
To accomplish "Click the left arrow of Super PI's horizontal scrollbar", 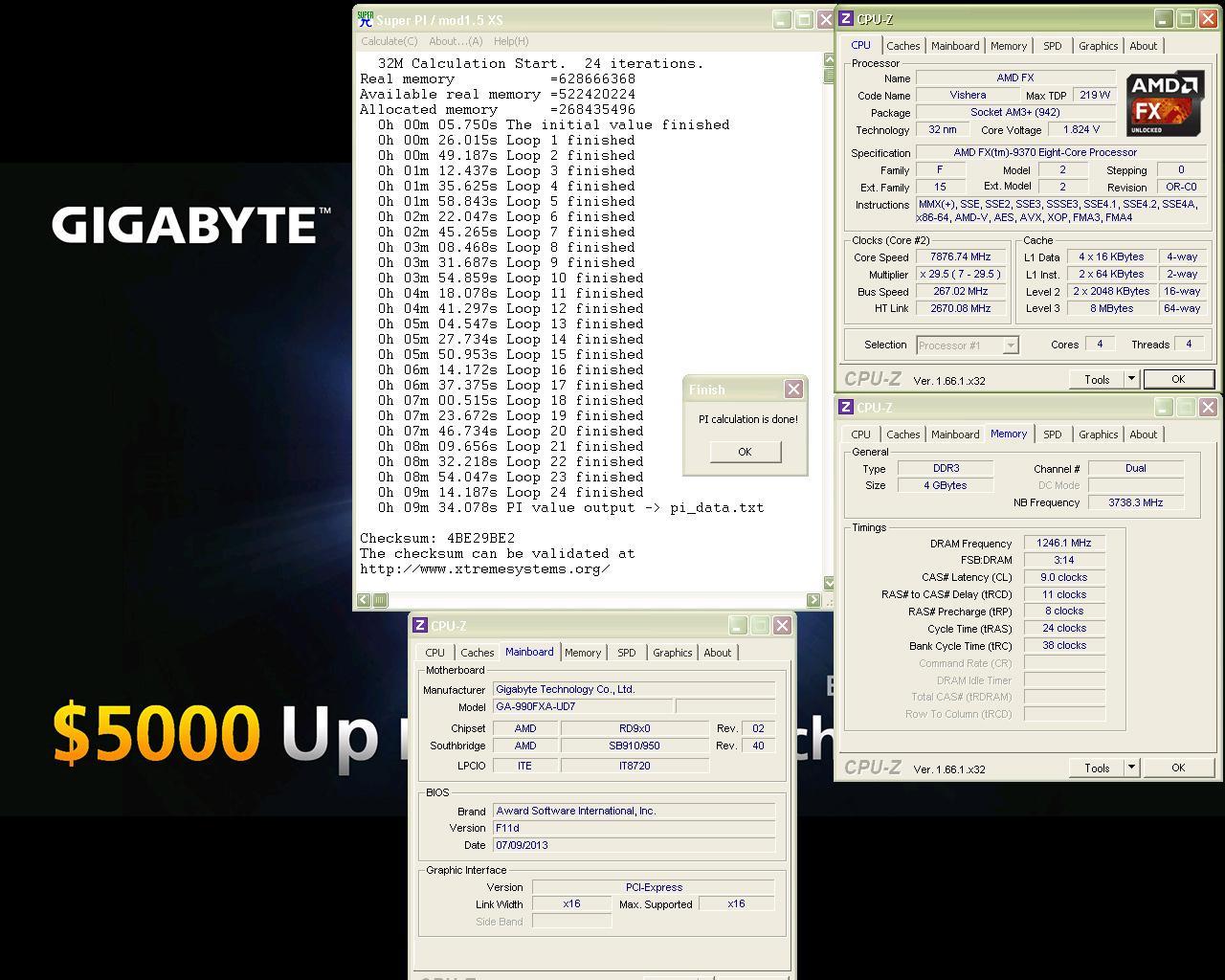I will pos(364,600).
